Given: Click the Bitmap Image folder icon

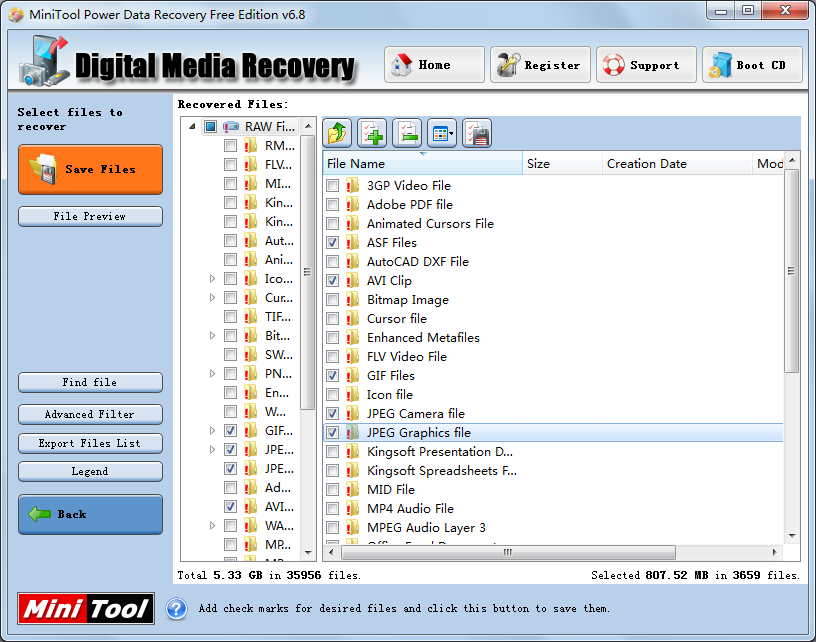Looking at the screenshot, I should tap(353, 300).
